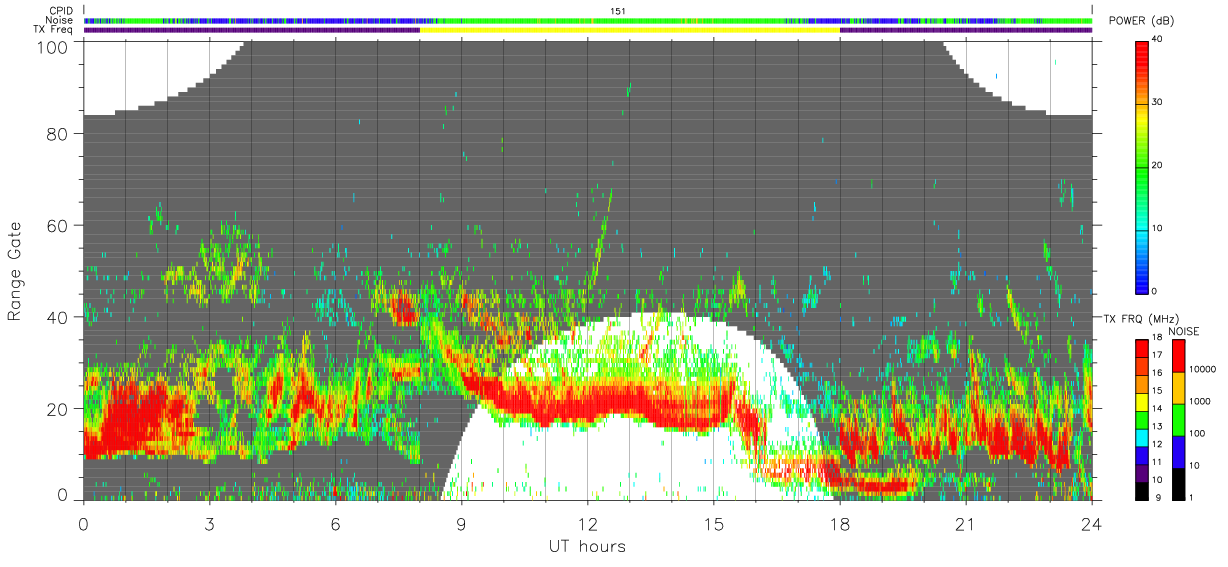Click the TX FRQ (MHz) legend title
Screen dimensions: 1228x567
(x=1140, y=319)
